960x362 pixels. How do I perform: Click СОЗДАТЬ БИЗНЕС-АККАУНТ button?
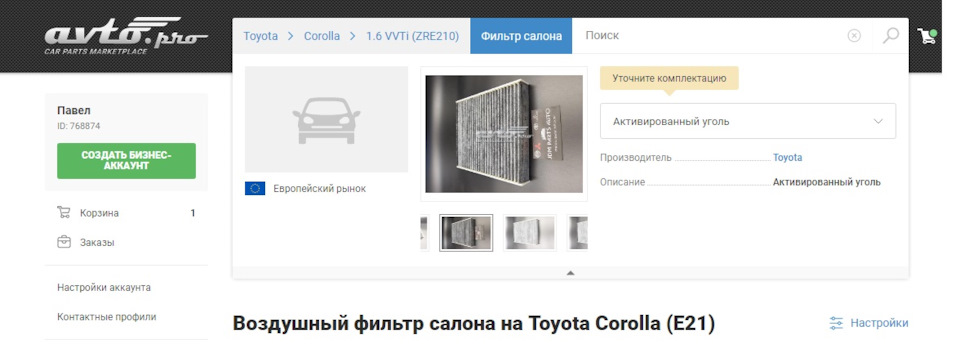coord(126,160)
